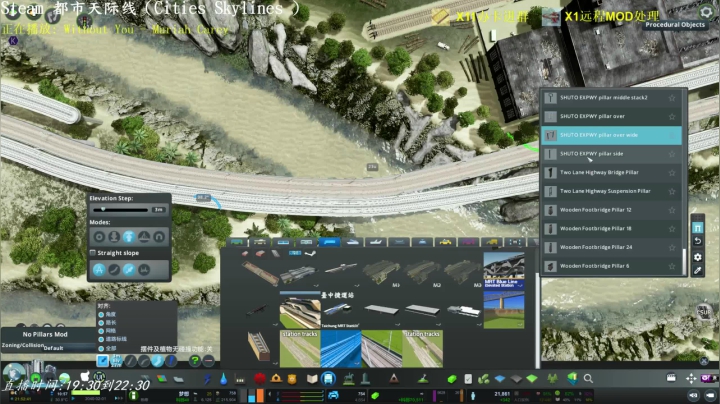Select the fourth alignment radio option
This screenshot has width=720, height=404.
pyautogui.click(x=101, y=339)
